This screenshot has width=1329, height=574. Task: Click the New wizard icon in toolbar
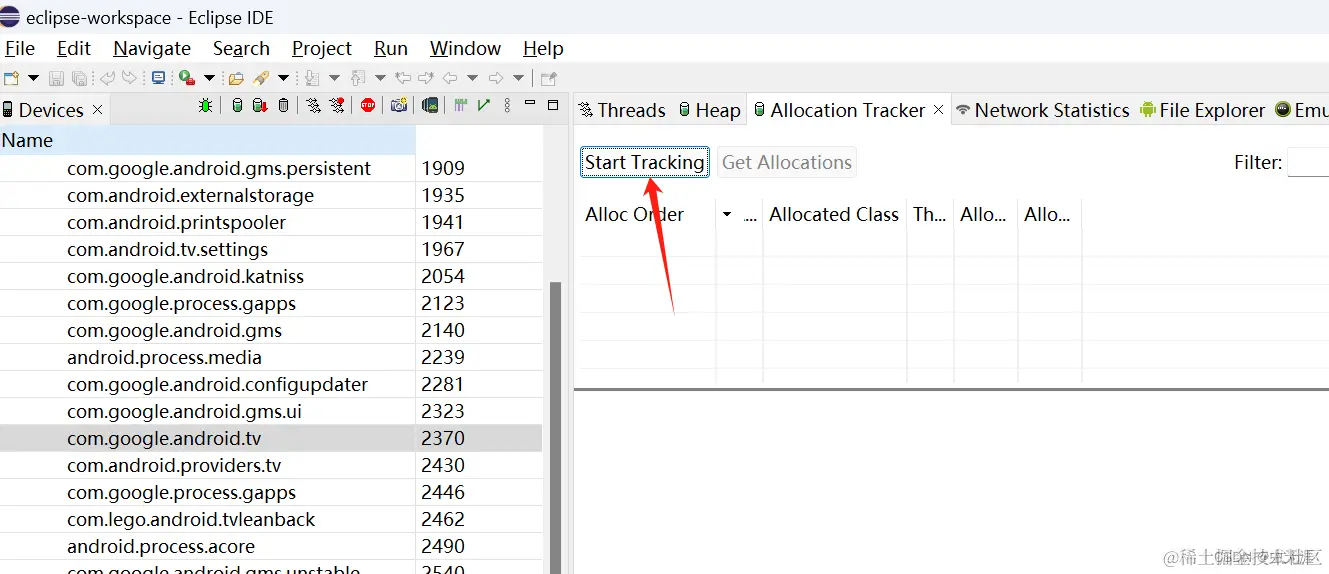pos(11,78)
